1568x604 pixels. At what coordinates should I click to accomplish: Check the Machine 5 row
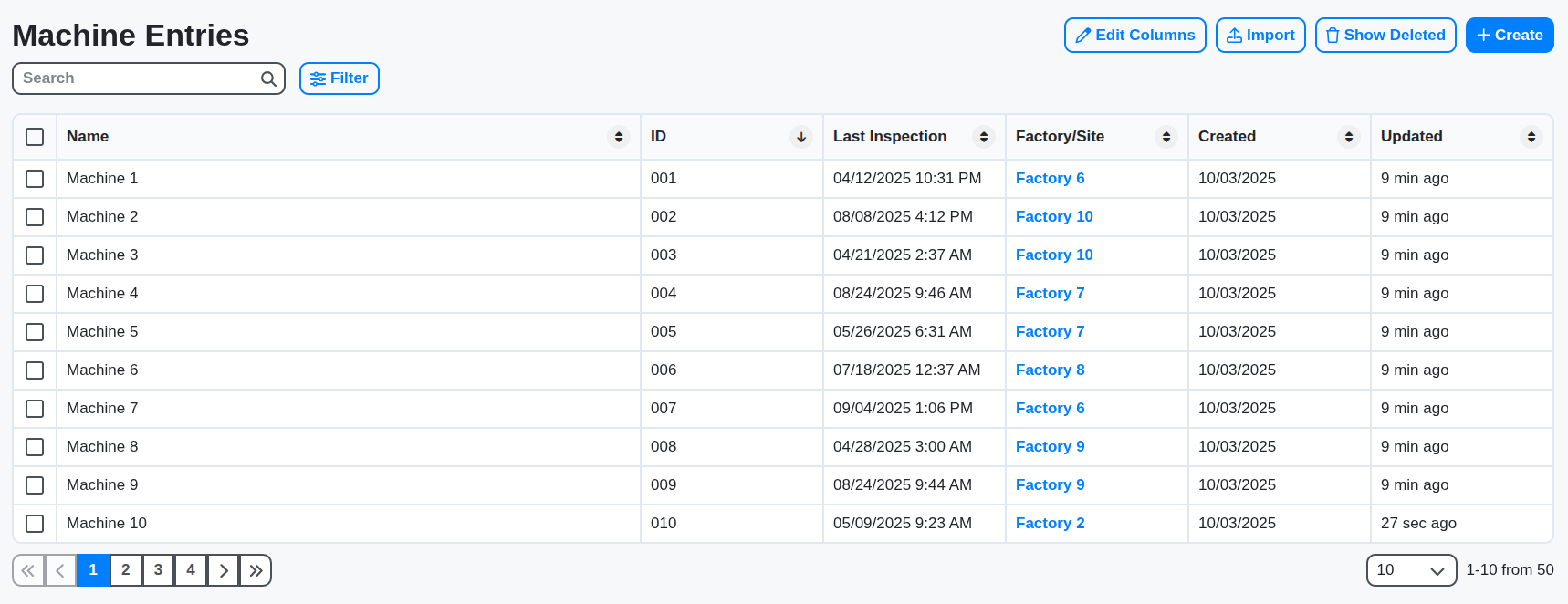tap(35, 332)
